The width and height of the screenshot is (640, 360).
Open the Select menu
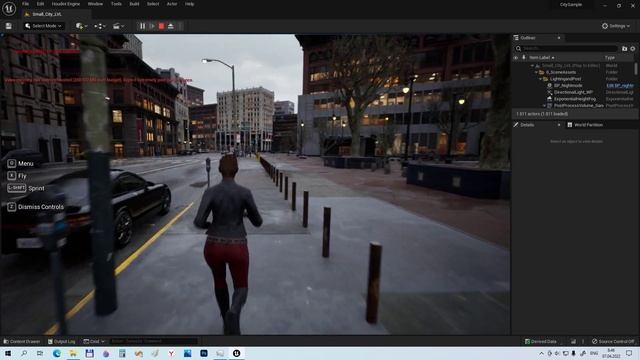[153, 4]
